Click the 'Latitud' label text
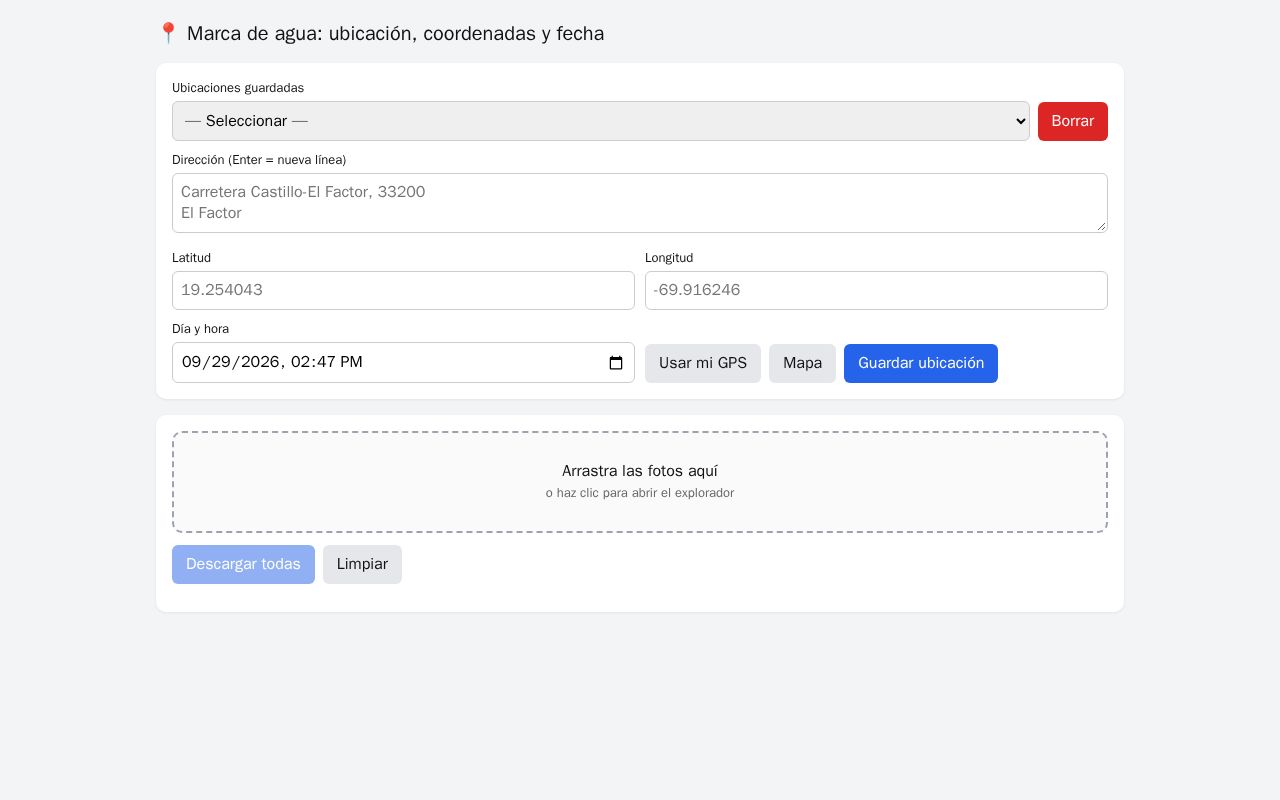The height and width of the screenshot is (800, 1280). (x=191, y=258)
